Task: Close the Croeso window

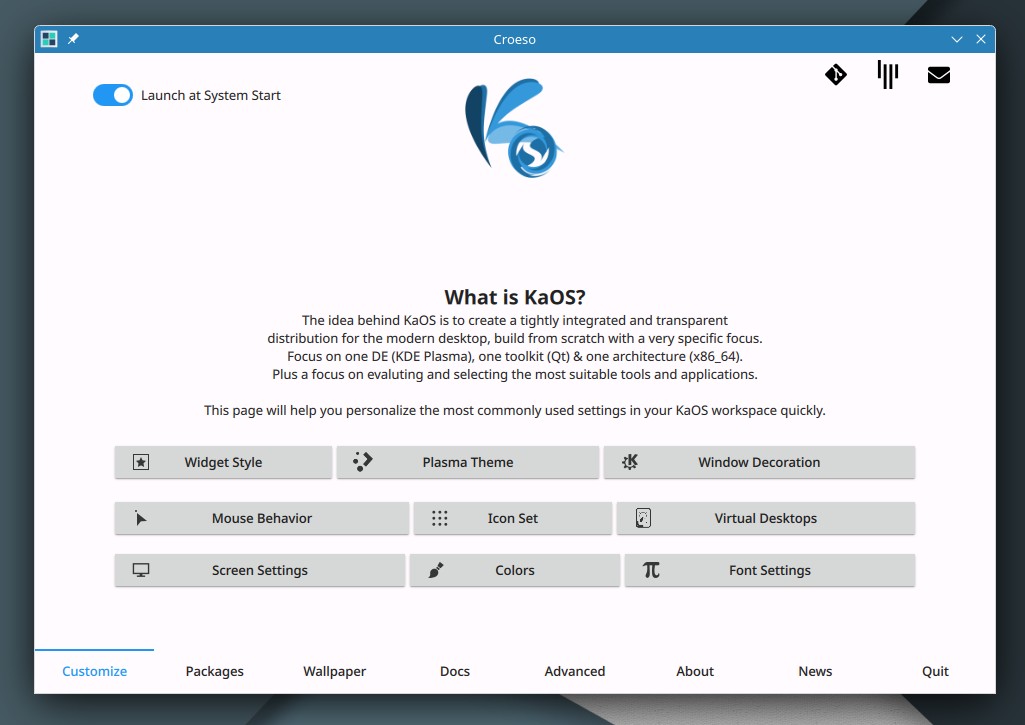Action: [x=981, y=39]
